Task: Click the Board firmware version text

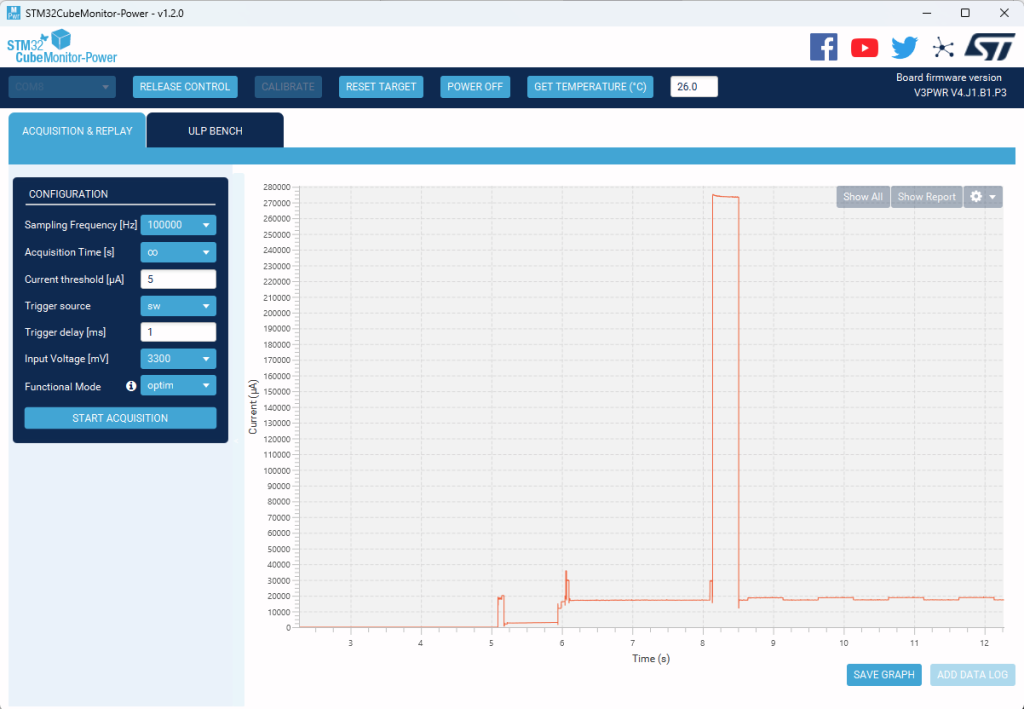Action: tap(948, 77)
